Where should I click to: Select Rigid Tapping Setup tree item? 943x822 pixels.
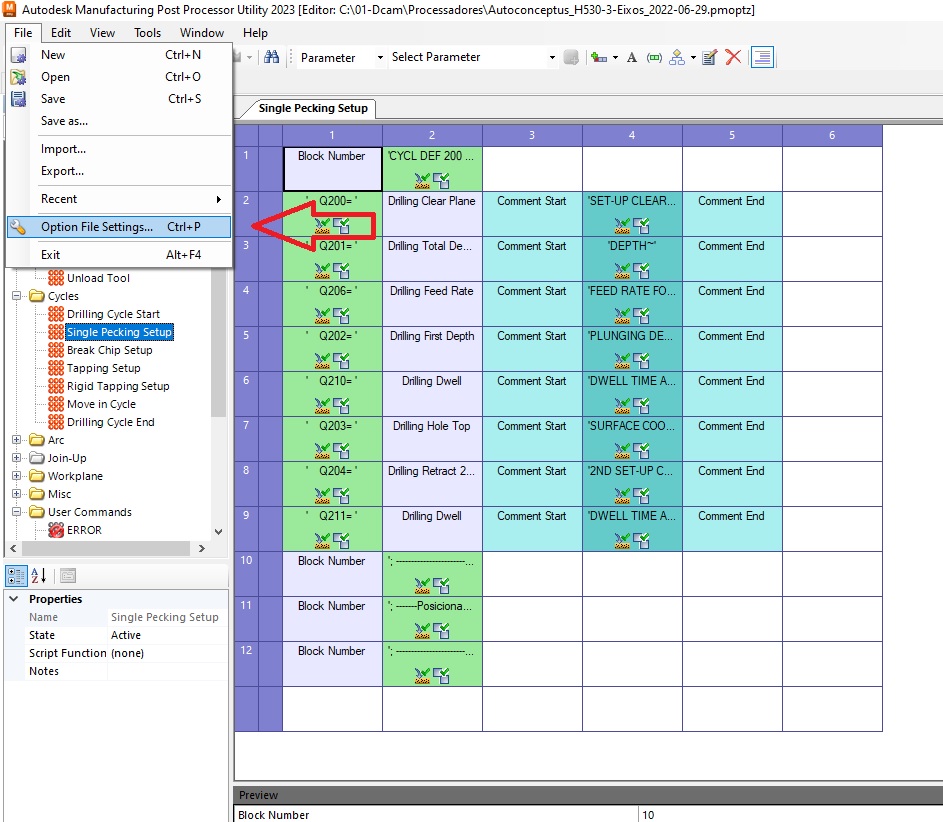(x=118, y=386)
